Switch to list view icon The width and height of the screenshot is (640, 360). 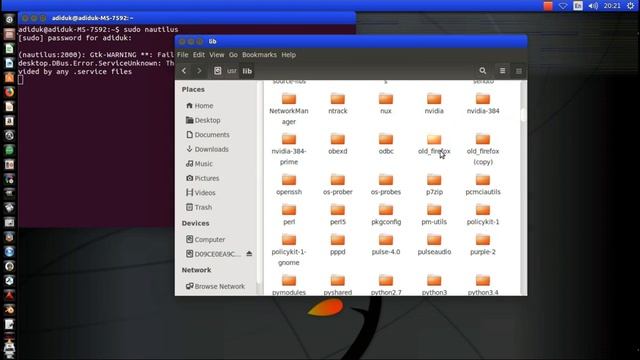pyautogui.click(x=502, y=71)
